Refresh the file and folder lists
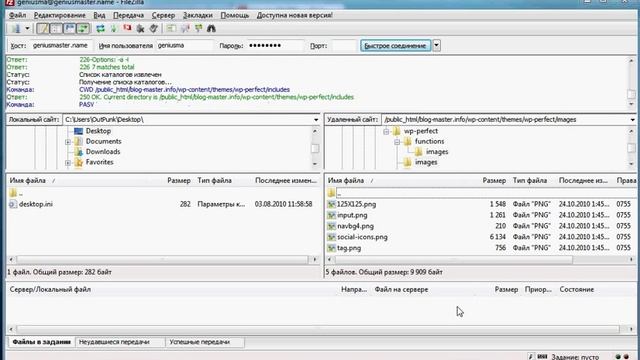Screen dimensions: 640x360 (x=100, y=29)
